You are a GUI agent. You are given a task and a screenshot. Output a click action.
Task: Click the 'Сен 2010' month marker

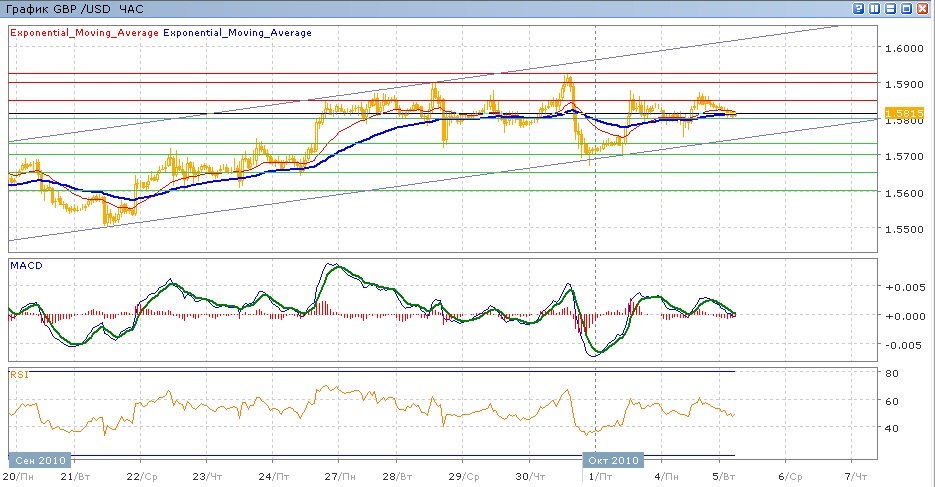tap(40, 460)
